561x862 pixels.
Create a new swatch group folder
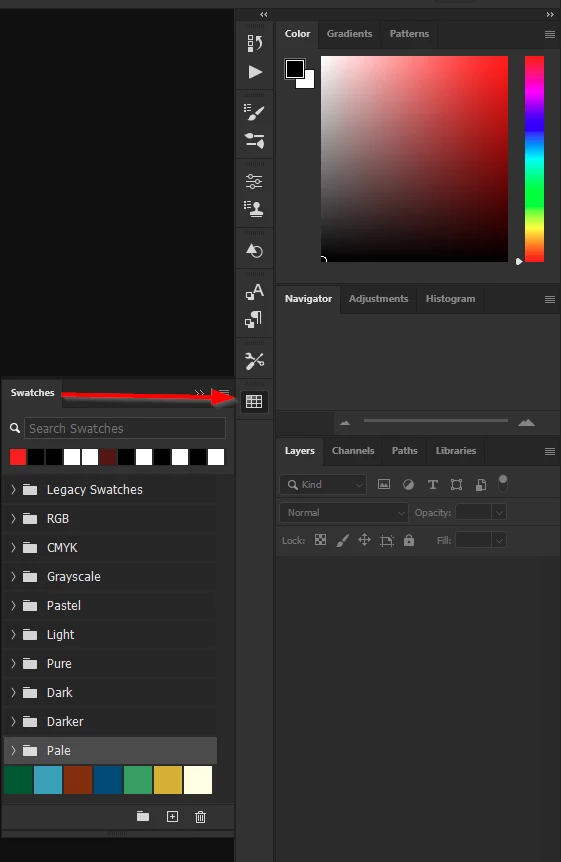click(143, 816)
